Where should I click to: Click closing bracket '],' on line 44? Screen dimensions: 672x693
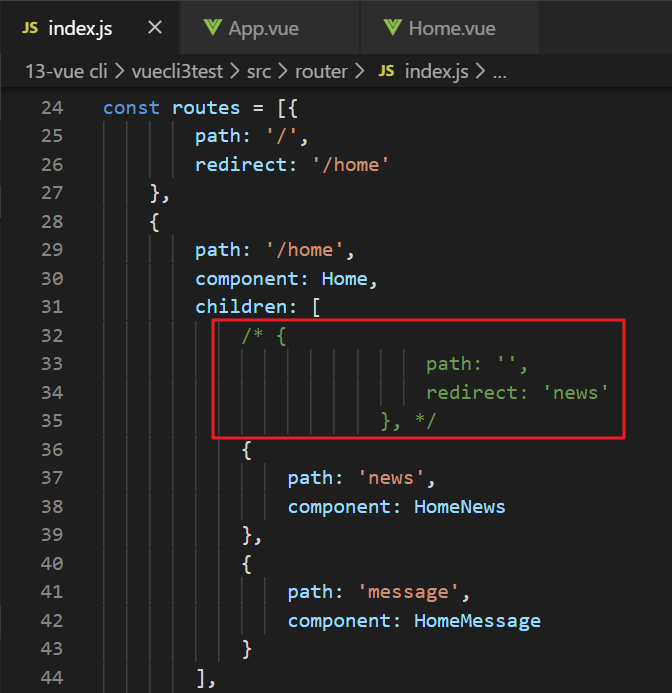[206, 678]
